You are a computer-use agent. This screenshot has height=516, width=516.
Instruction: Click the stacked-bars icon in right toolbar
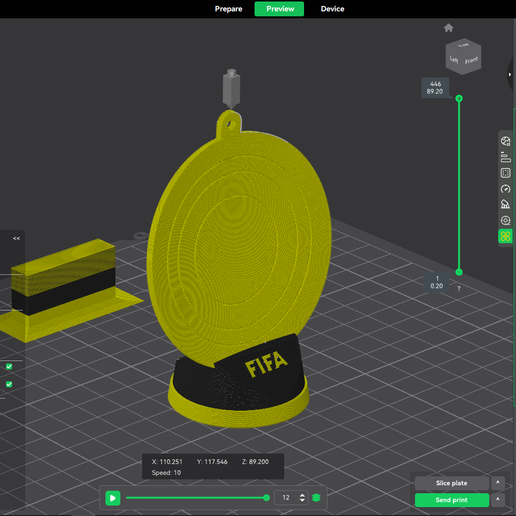[506, 157]
